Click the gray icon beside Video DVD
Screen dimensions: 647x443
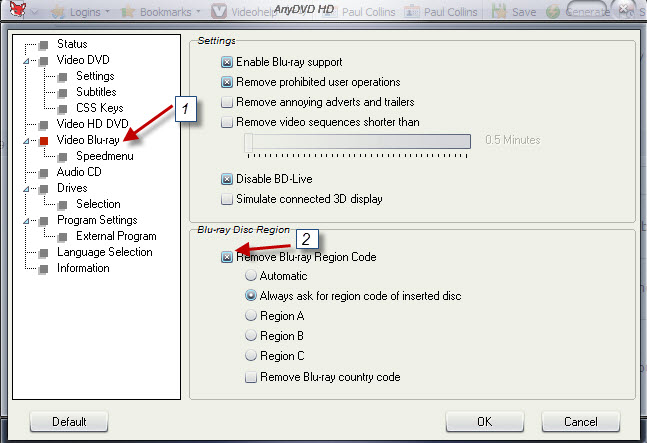[x=43, y=61]
